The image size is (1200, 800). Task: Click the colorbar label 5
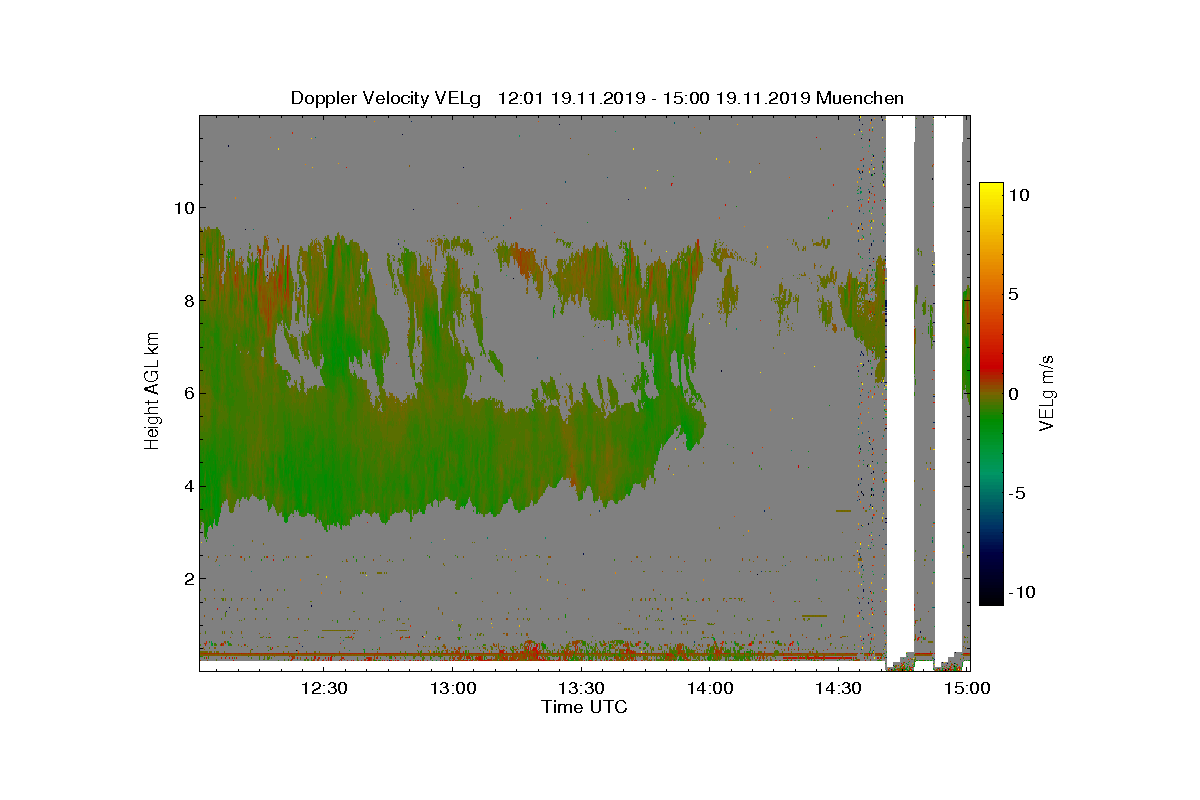(1013, 295)
